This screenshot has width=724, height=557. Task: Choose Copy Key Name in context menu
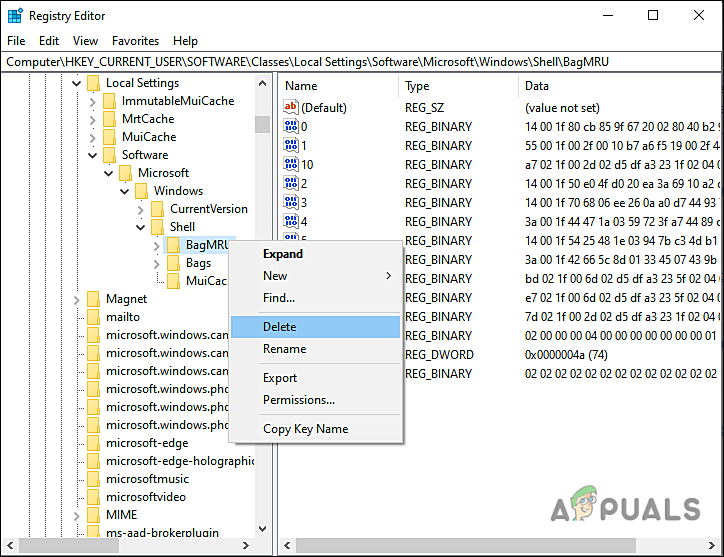[315, 429]
